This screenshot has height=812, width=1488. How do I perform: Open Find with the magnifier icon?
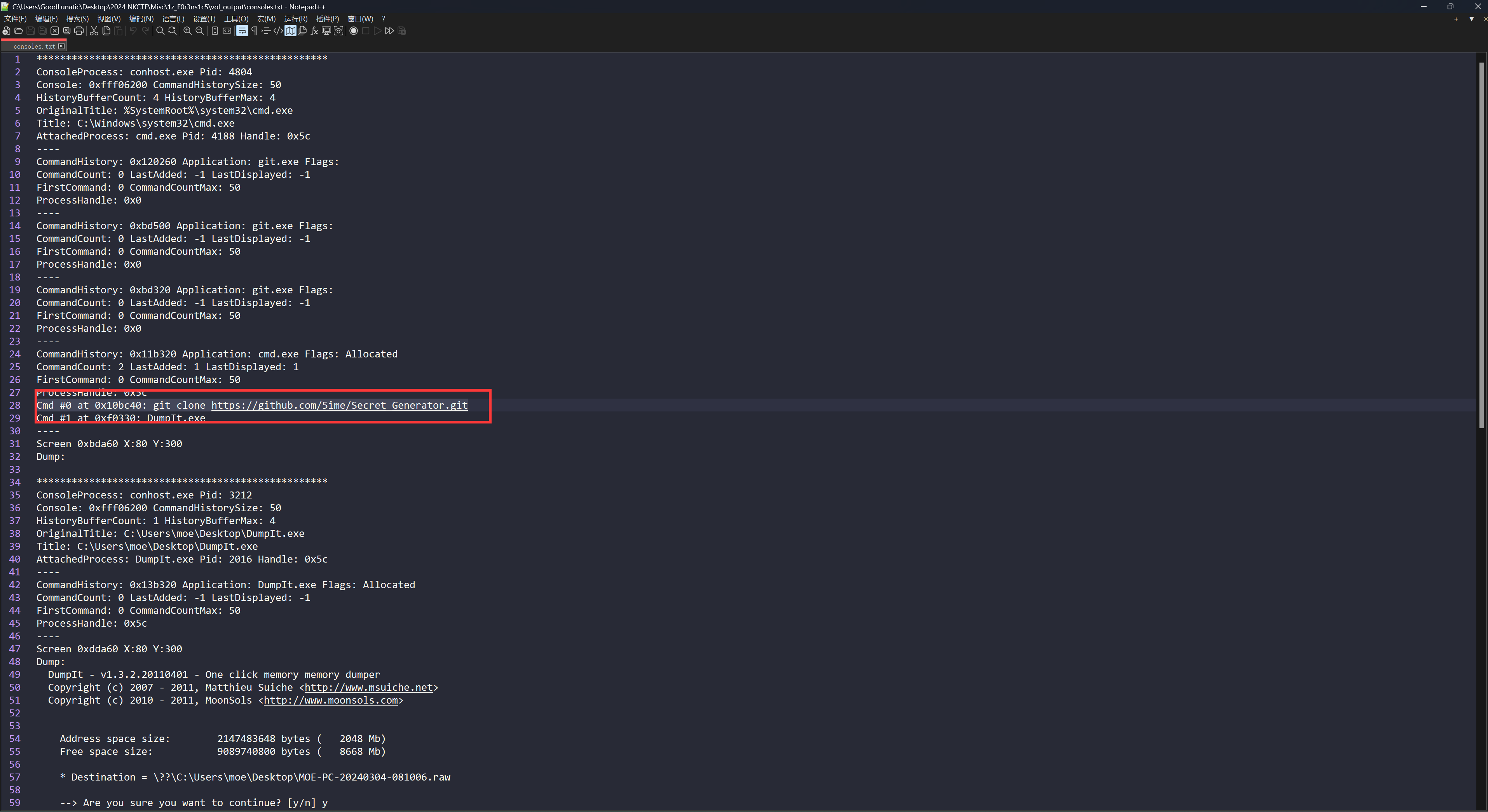click(x=160, y=31)
